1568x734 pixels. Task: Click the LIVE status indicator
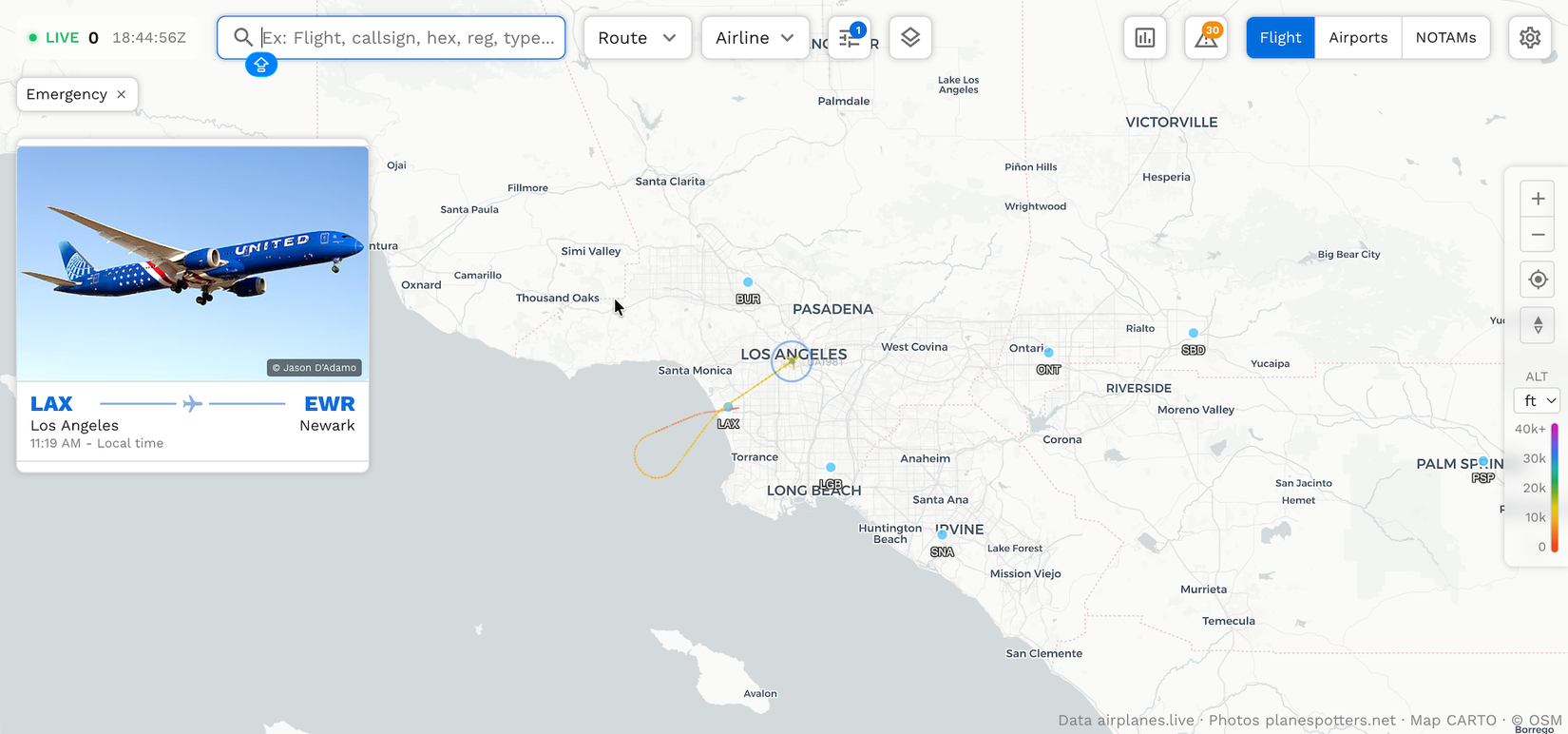point(53,38)
